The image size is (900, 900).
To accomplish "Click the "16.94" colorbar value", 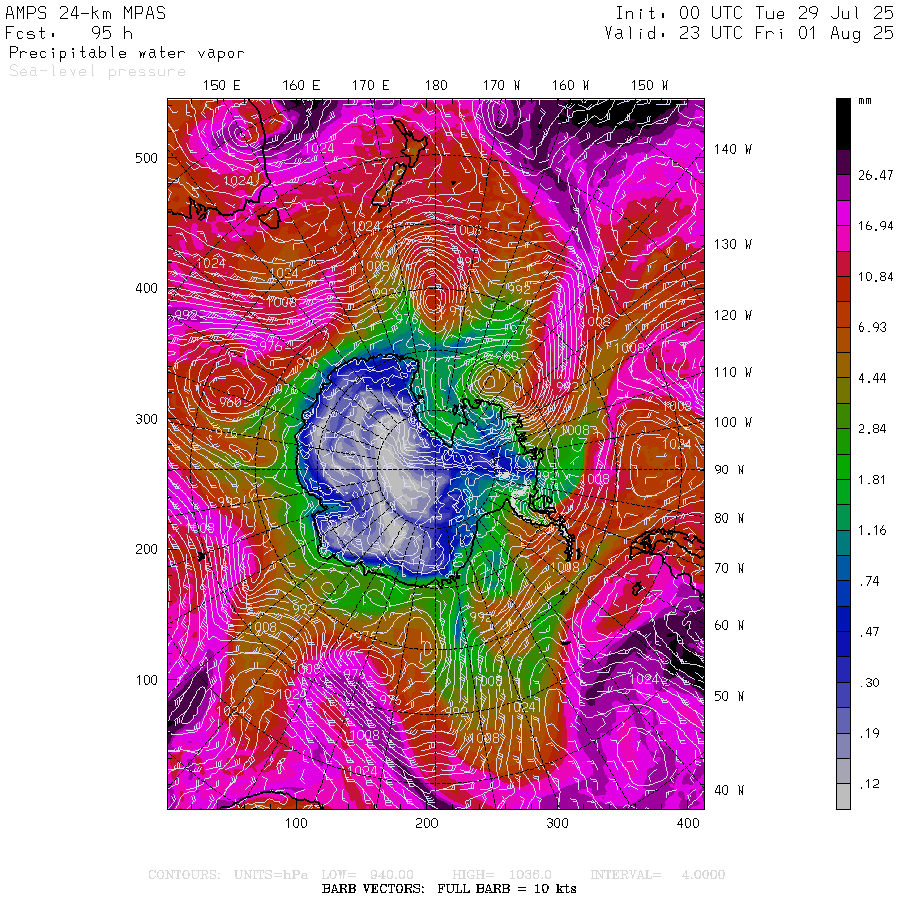I will 876,226.
